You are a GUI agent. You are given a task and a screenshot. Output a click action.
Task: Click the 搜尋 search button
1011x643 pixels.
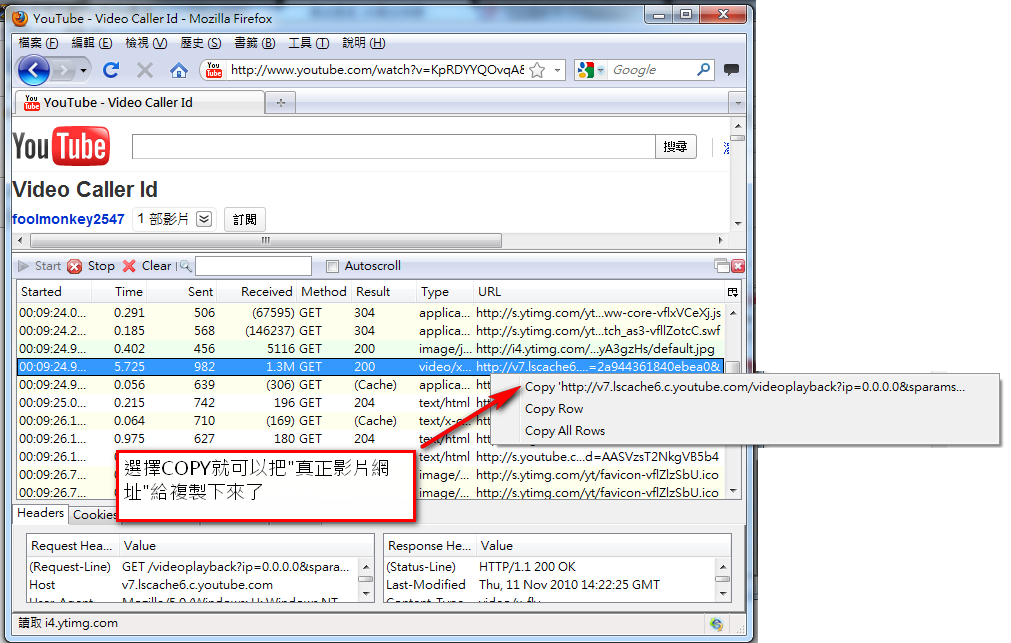pos(675,146)
